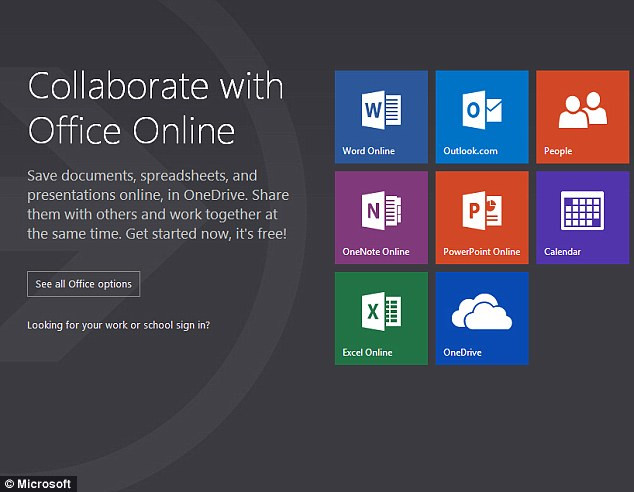Click the "OneNote Online" tile label
Image resolution: width=634 pixels, height=492 pixels.
pyautogui.click(x=376, y=252)
